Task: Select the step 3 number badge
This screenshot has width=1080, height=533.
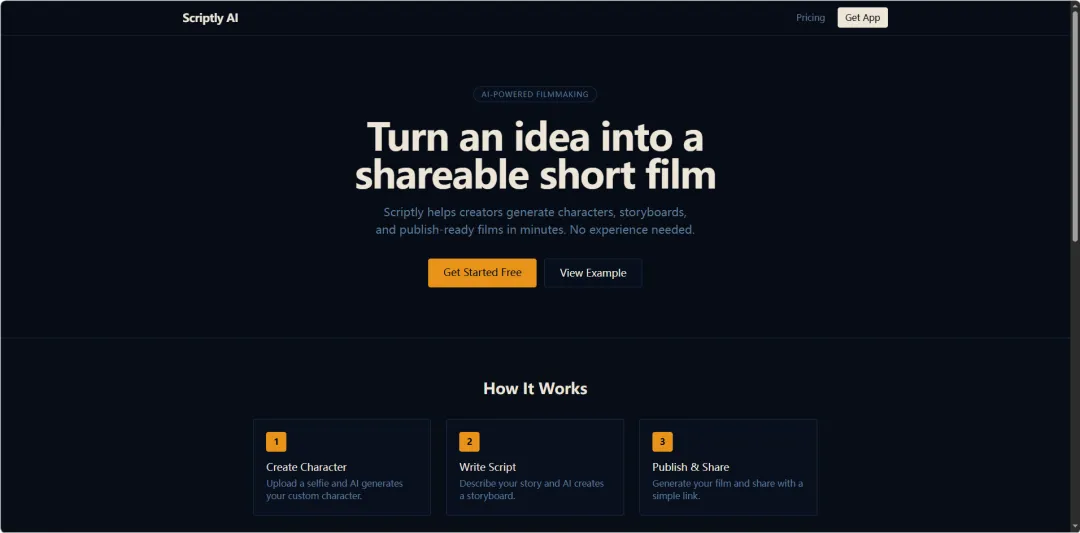Action: pyautogui.click(x=663, y=442)
